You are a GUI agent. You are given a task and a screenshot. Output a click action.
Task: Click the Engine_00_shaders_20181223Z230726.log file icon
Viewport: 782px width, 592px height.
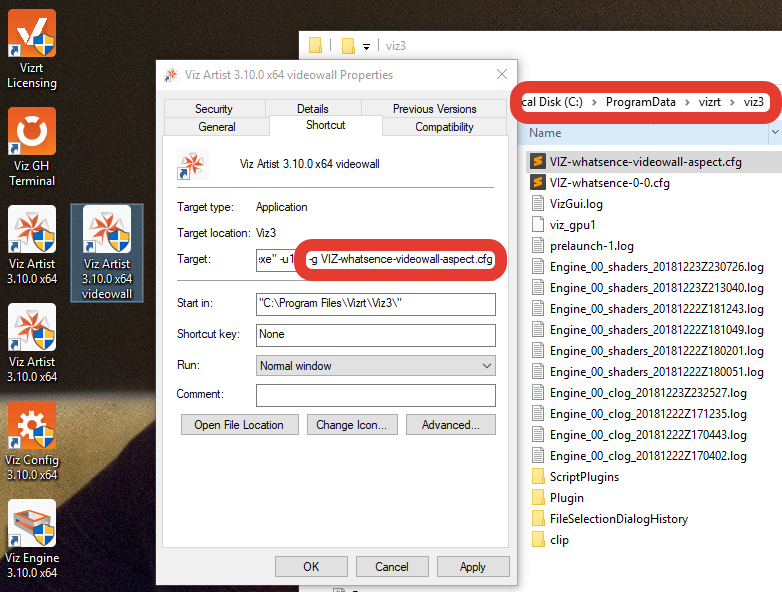click(x=538, y=266)
